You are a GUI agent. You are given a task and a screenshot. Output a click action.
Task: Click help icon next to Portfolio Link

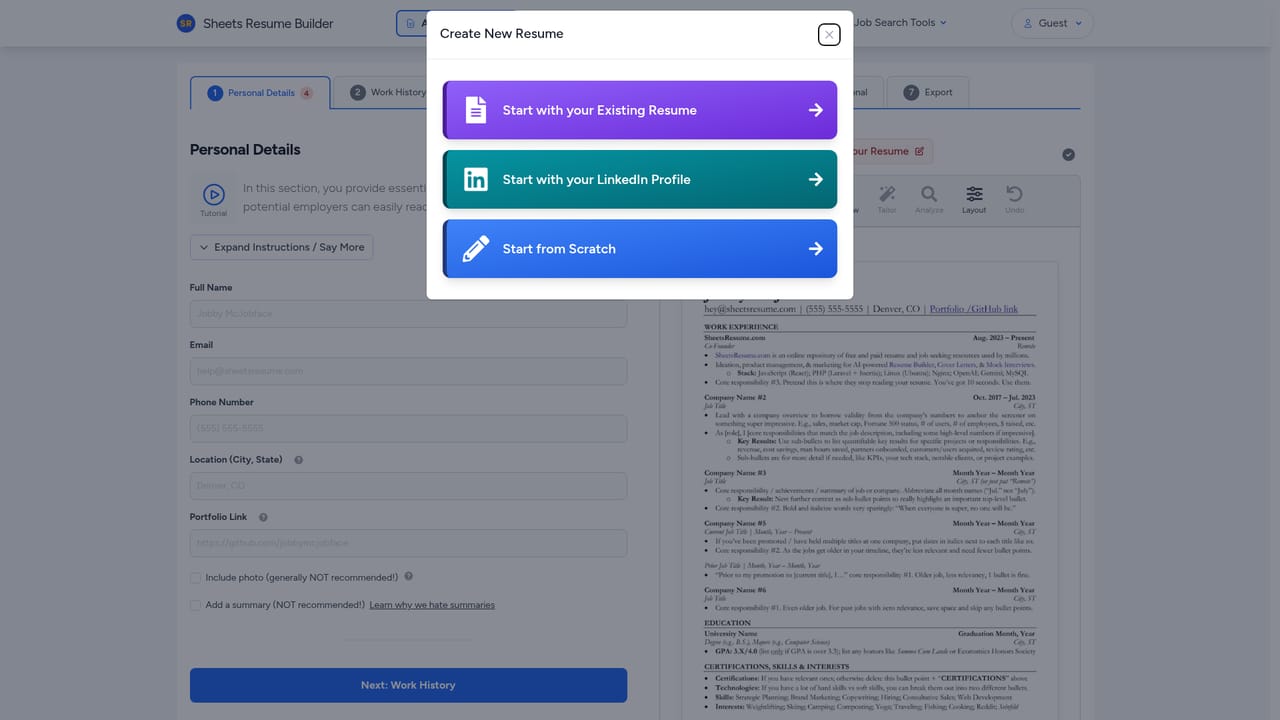[263, 517]
